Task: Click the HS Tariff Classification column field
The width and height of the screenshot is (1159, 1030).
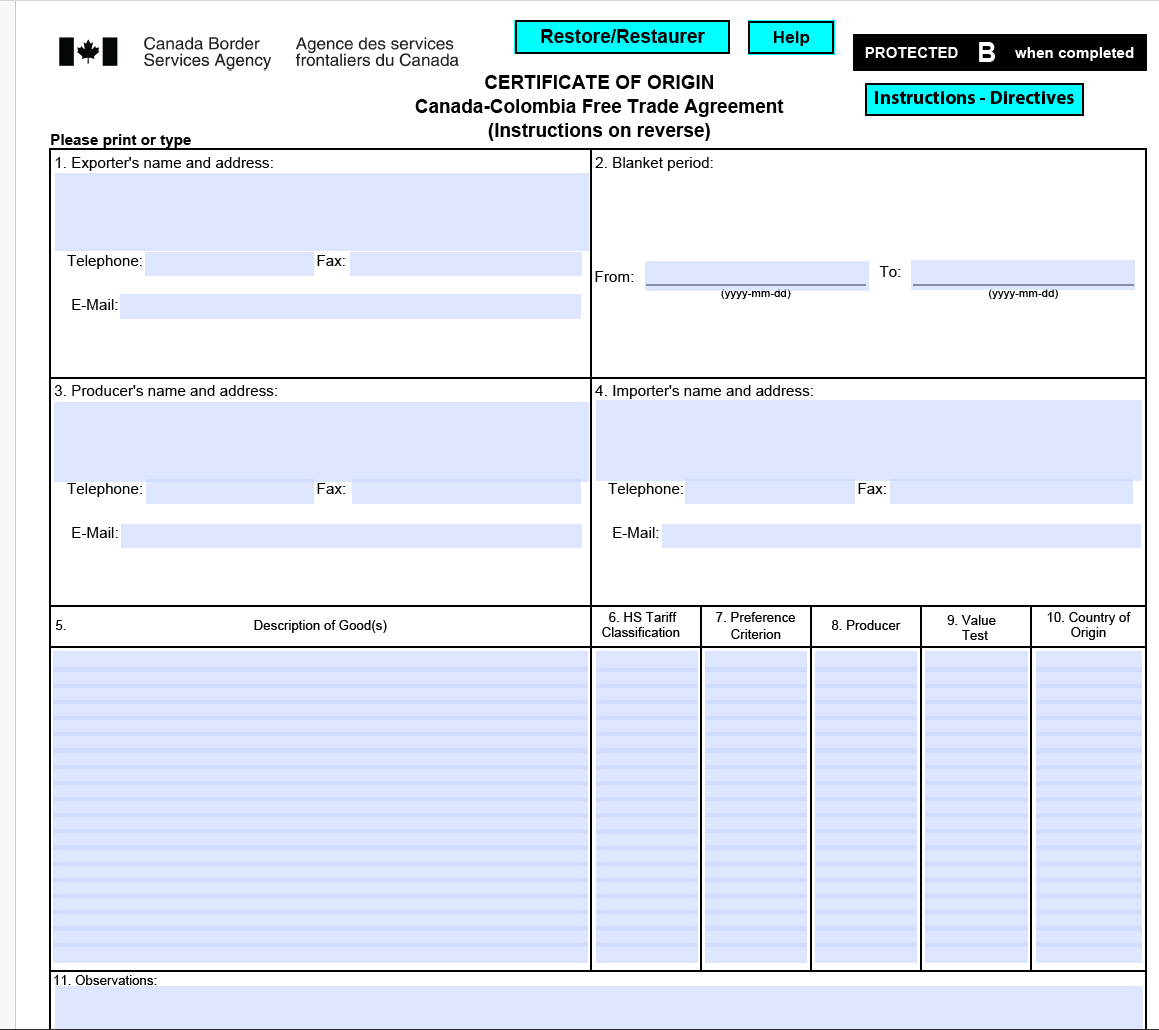Action: [647, 807]
